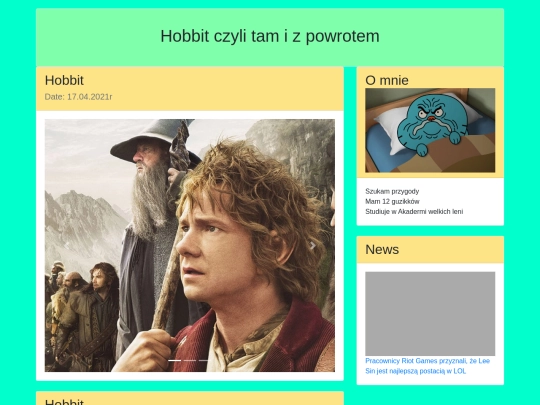This screenshot has width=540, height=405.
Task: Click the 'News' sidebar heading
Action: coord(382,249)
